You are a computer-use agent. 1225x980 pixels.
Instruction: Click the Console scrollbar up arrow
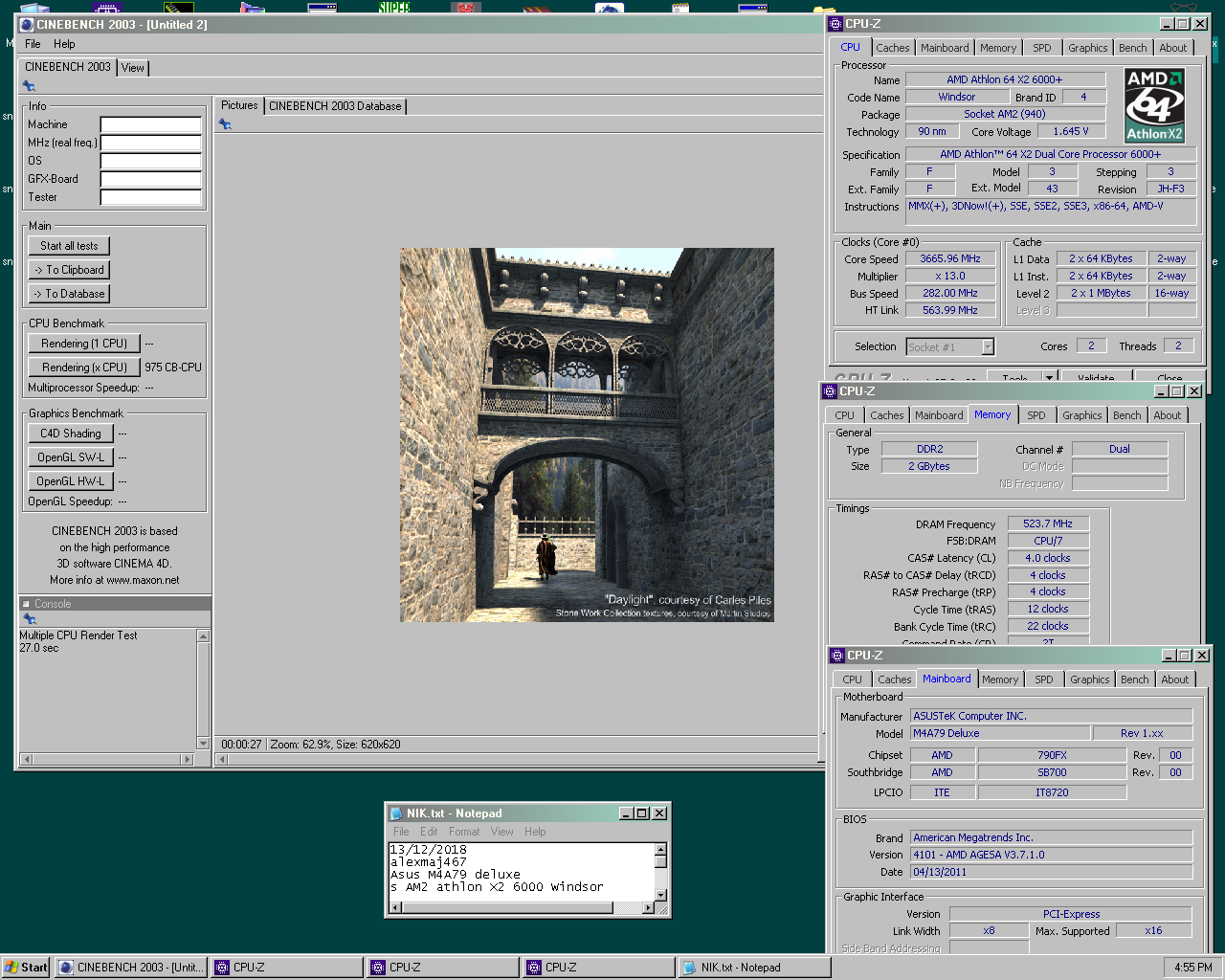pyautogui.click(x=203, y=635)
